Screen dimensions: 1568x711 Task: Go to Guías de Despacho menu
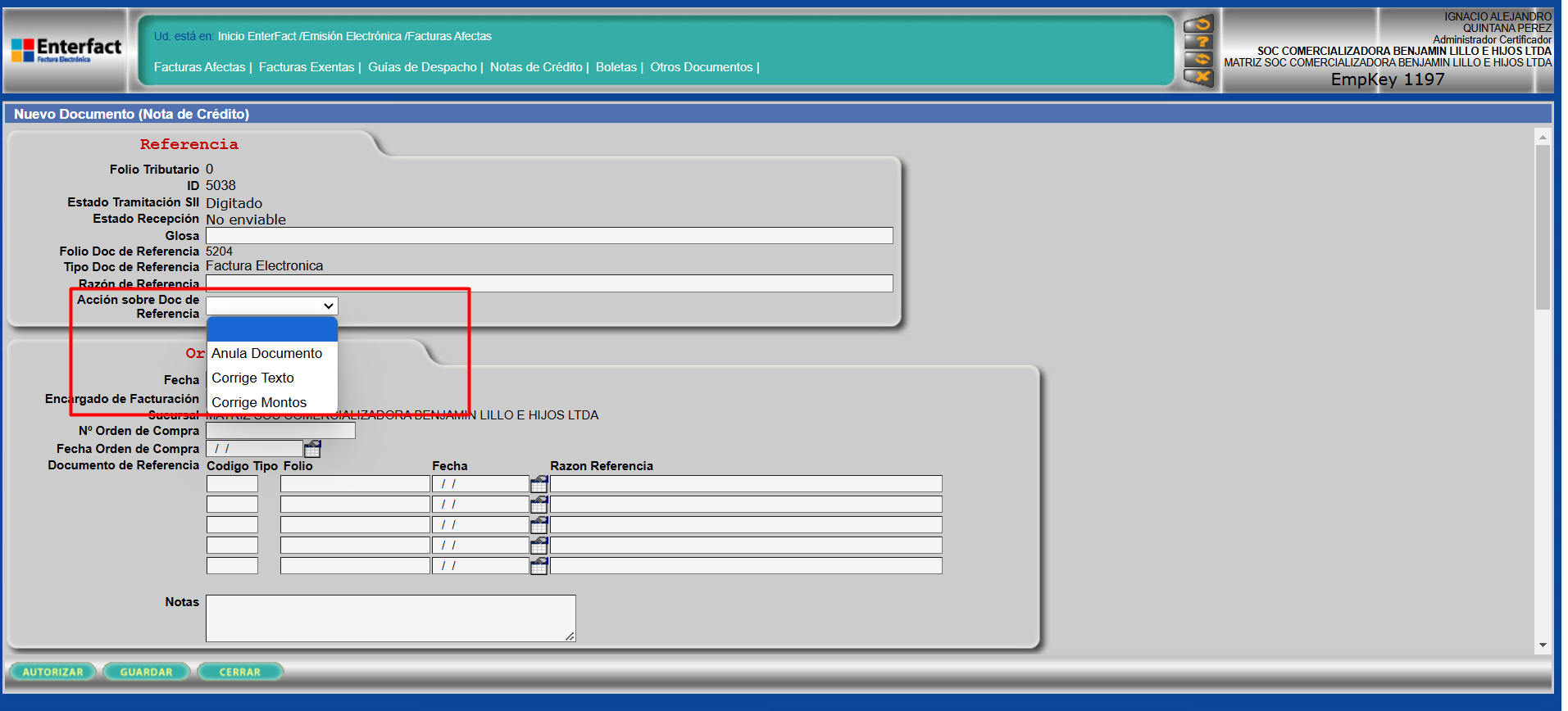(x=422, y=67)
